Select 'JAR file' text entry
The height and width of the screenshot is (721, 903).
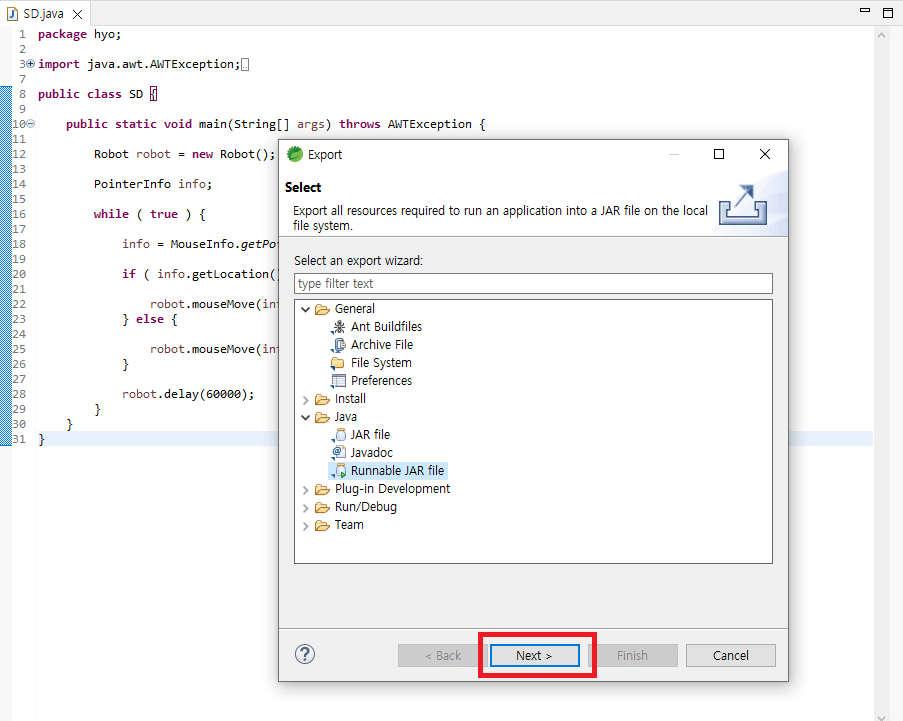pyautogui.click(x=370, y=435)
